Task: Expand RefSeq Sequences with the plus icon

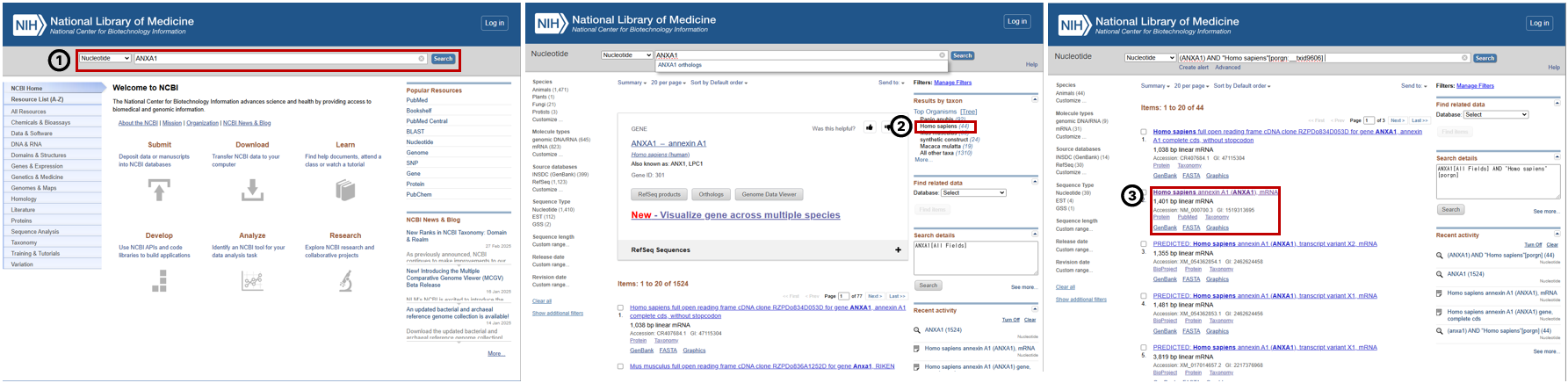Action: coord(898,250)
